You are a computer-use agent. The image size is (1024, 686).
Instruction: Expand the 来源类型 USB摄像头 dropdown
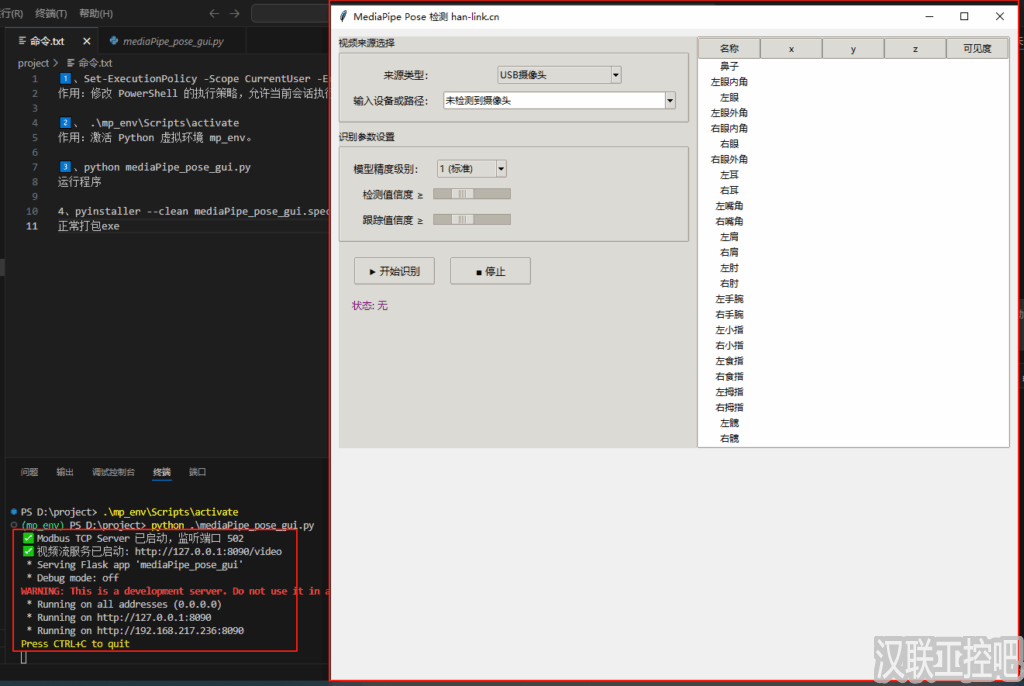click(x=615, y=75)
